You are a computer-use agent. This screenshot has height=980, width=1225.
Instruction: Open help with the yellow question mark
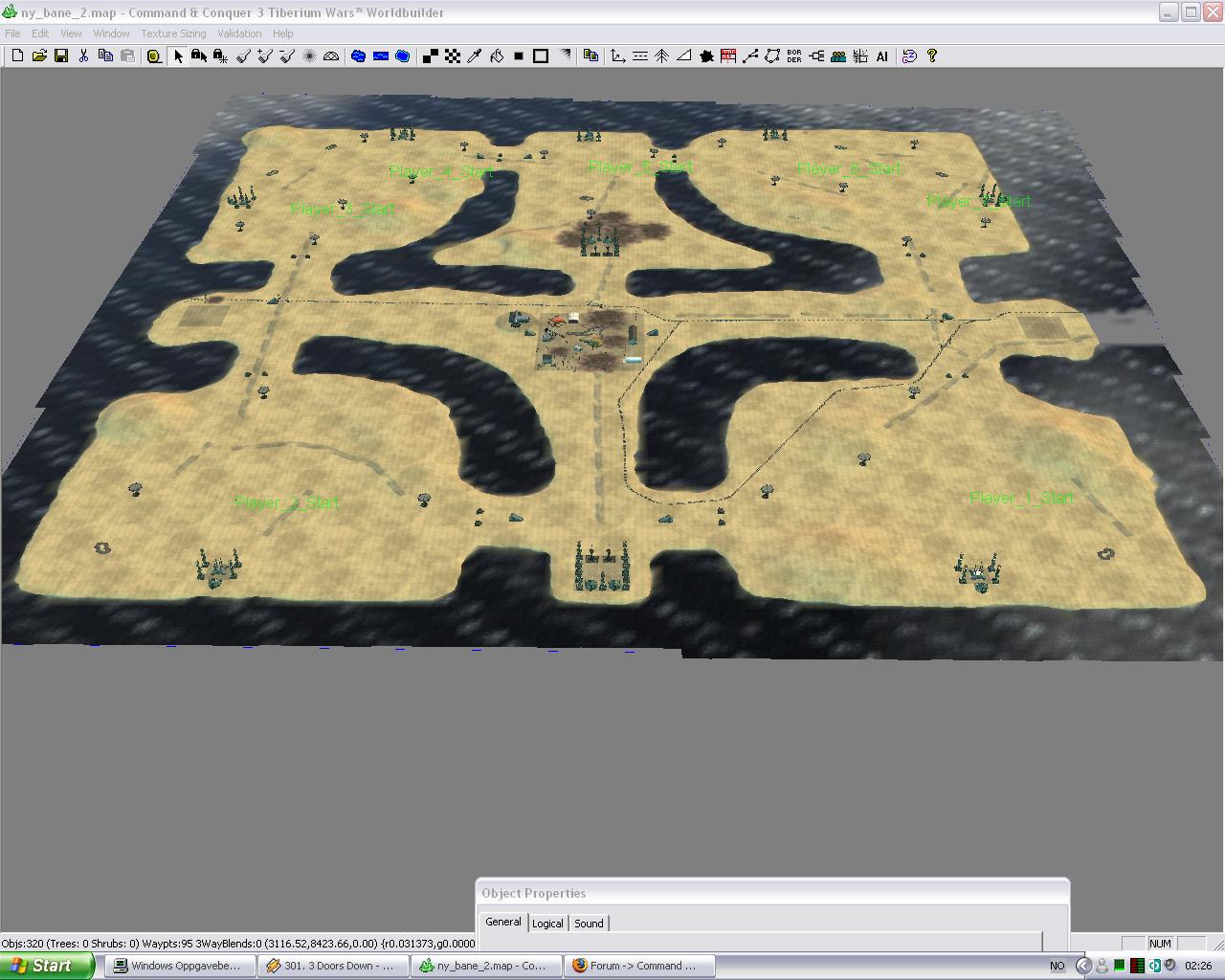(932, 56)
